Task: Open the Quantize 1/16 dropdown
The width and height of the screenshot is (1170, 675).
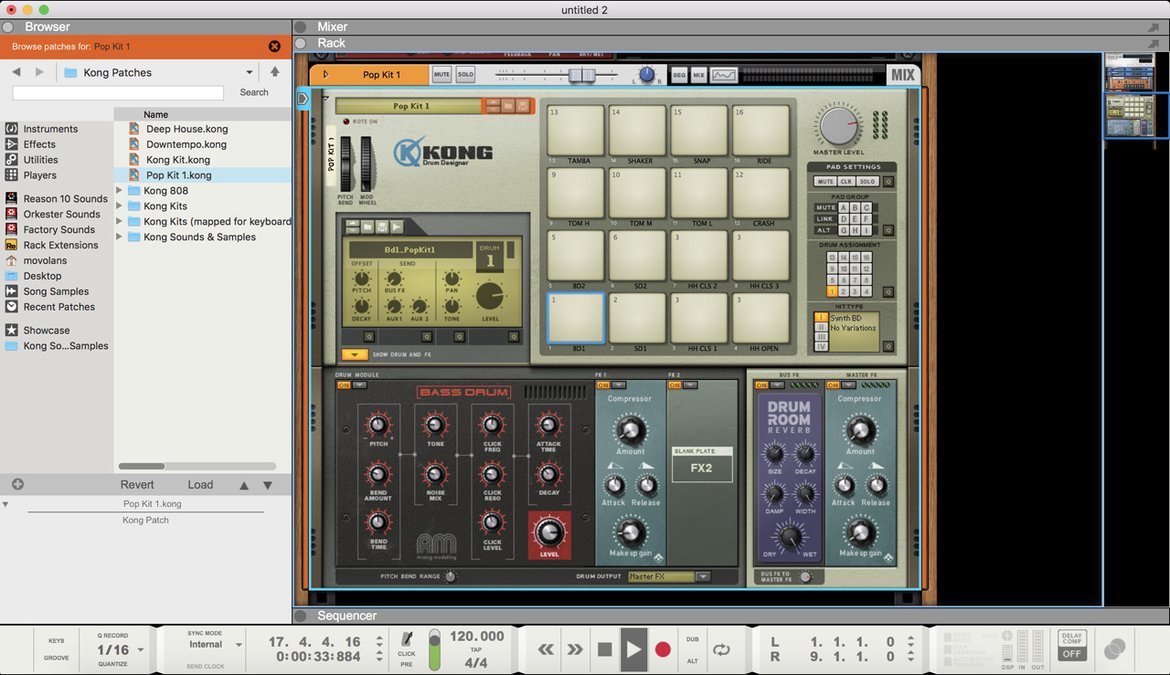Action: [140, 650]
